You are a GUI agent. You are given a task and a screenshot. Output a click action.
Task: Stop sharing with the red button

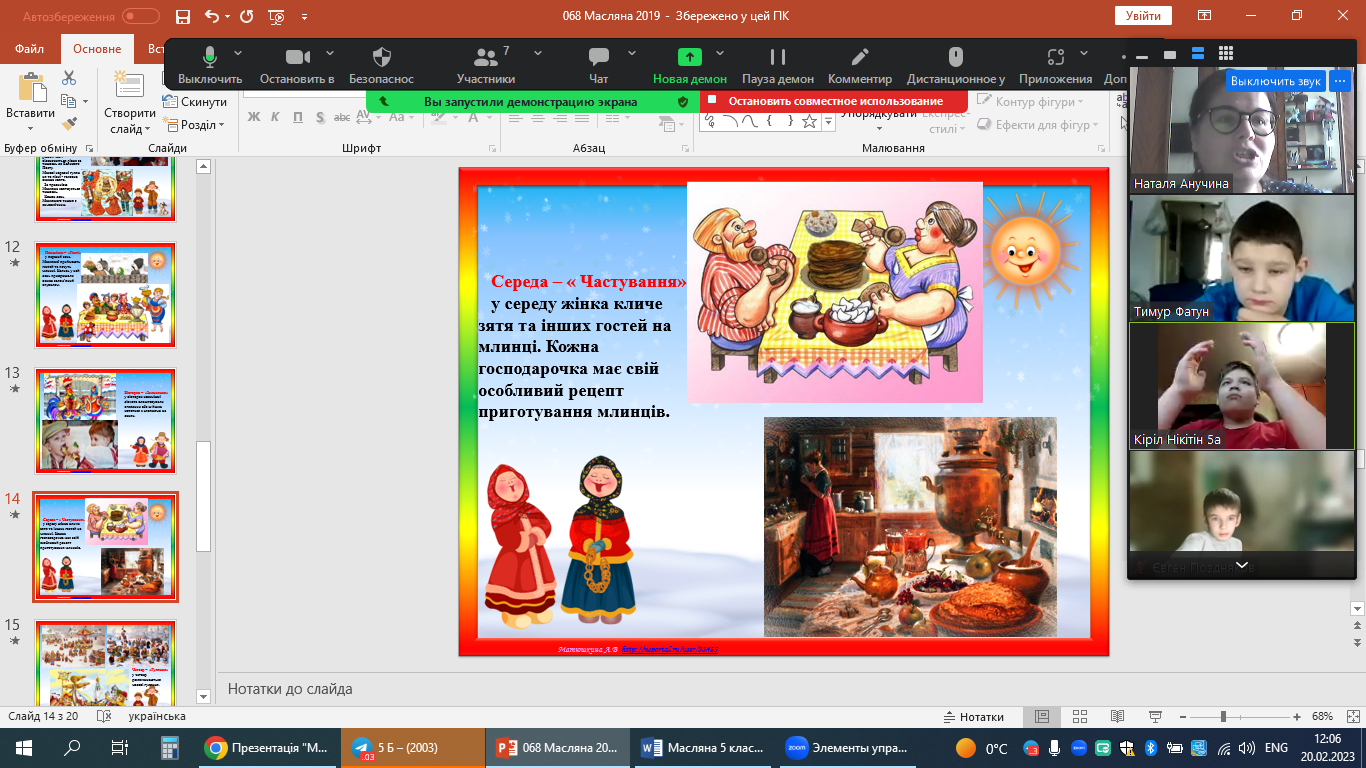[x=834, y=101]
